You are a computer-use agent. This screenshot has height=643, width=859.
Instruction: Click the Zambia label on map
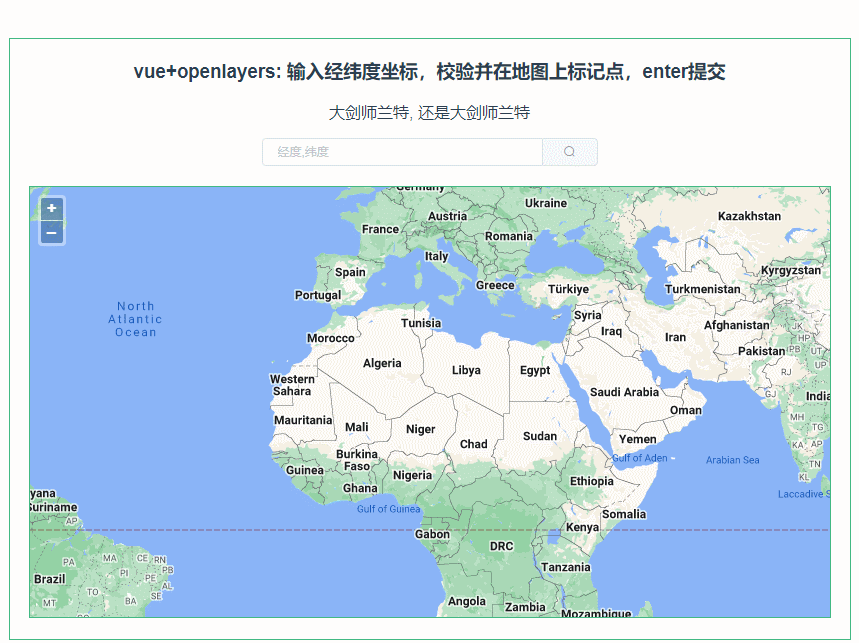(525, 607)
